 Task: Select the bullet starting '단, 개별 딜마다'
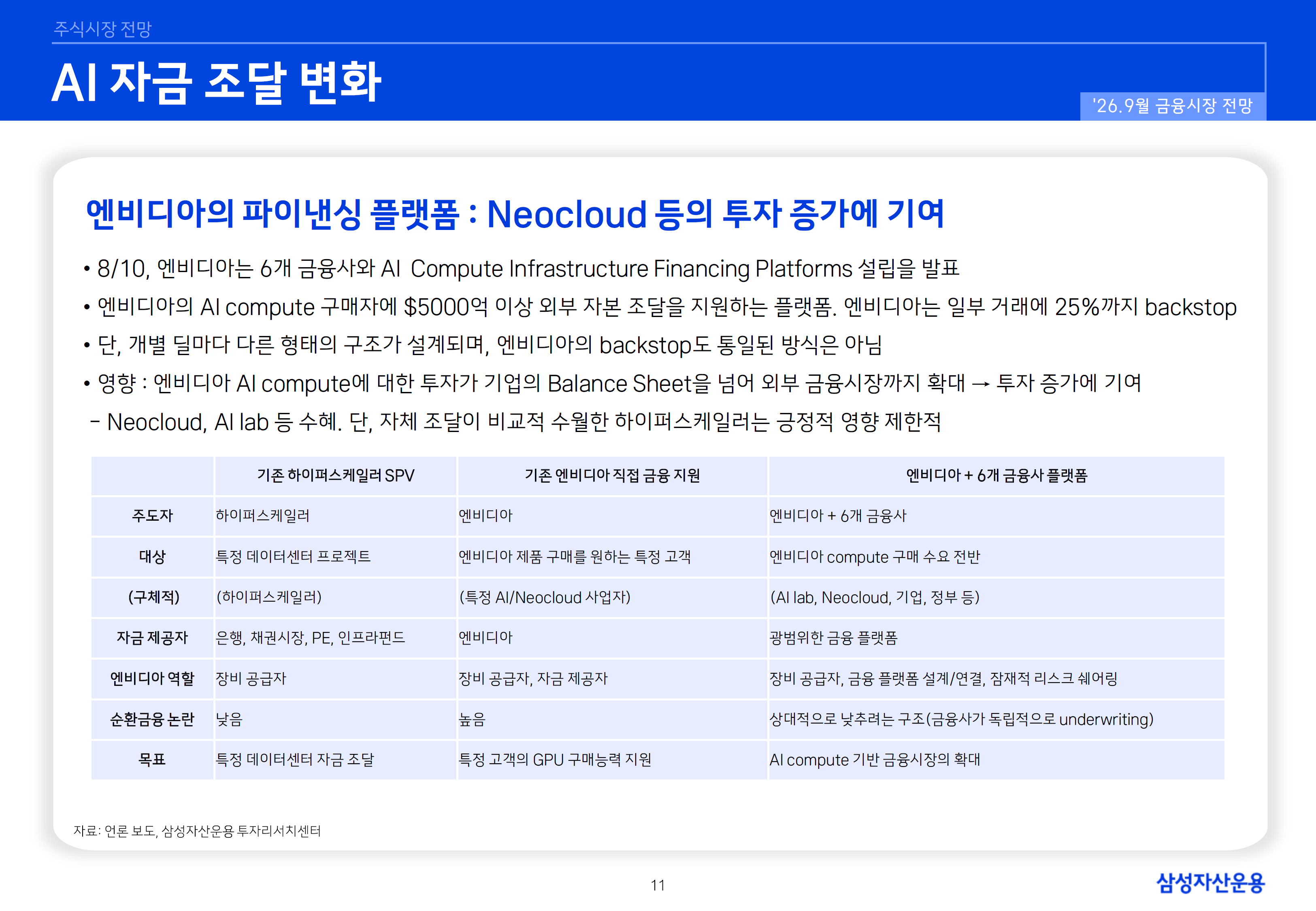tap(483, 345)
